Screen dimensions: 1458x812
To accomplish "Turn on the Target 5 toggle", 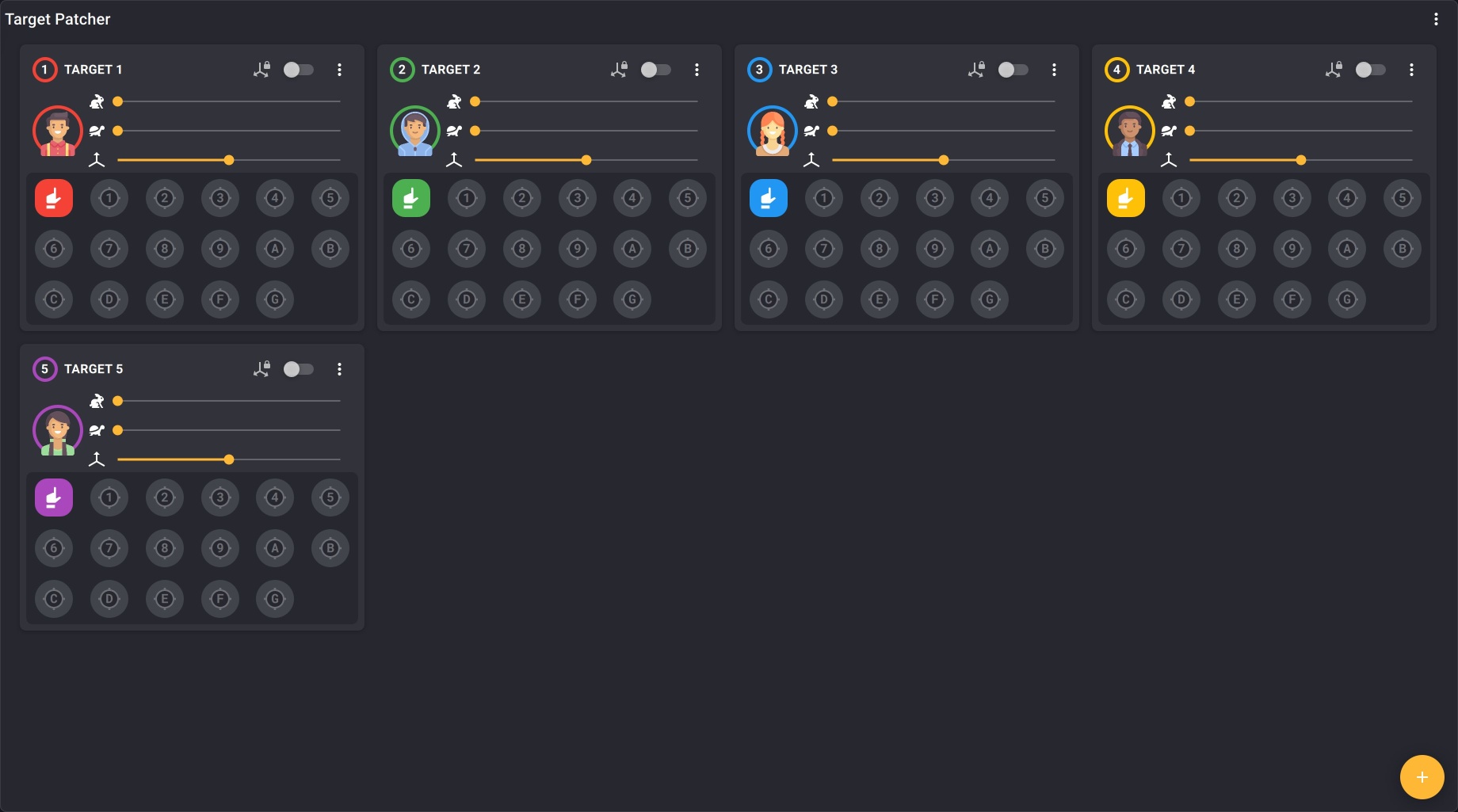I will click(299, 369).
